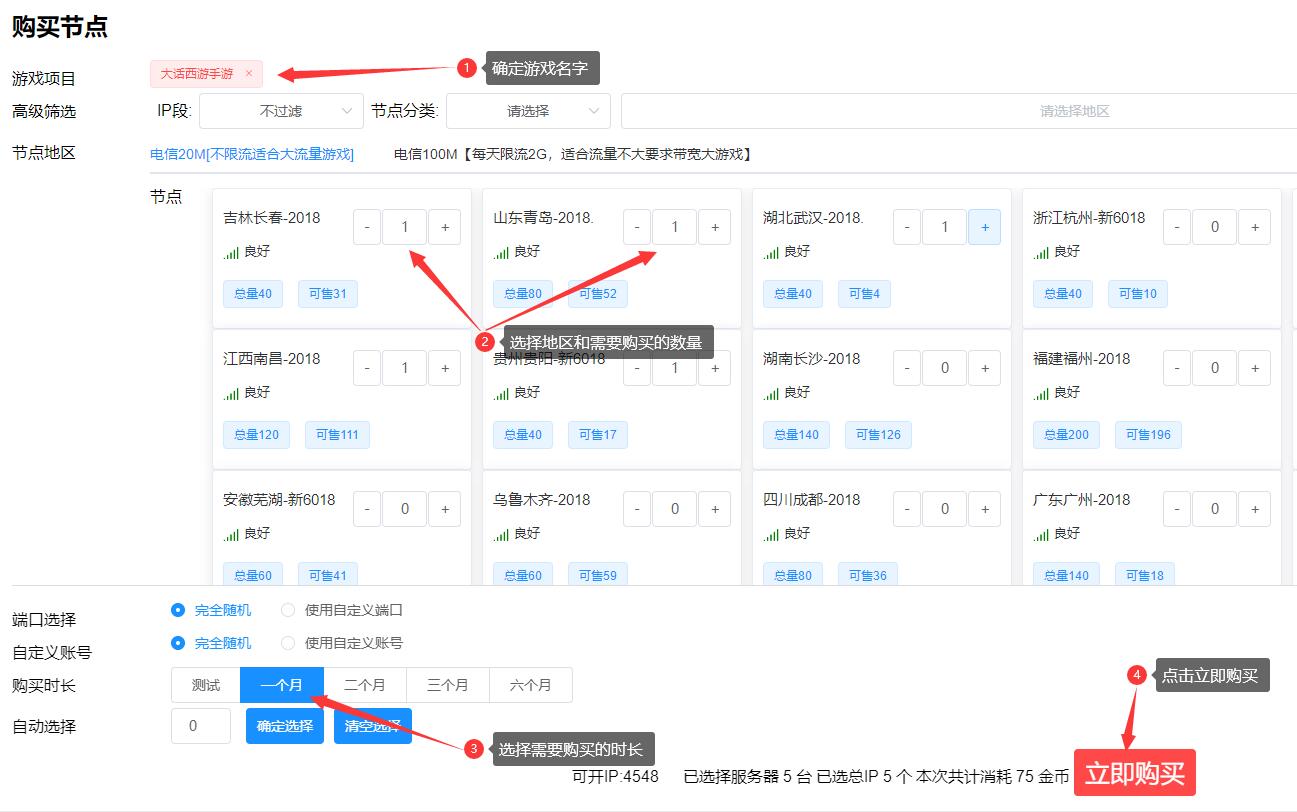The height and width of the screenshot is (812, 1297).
Task: Click 可售111 tag on 江西南昌-2018
Action: click(x=337, y=434)
